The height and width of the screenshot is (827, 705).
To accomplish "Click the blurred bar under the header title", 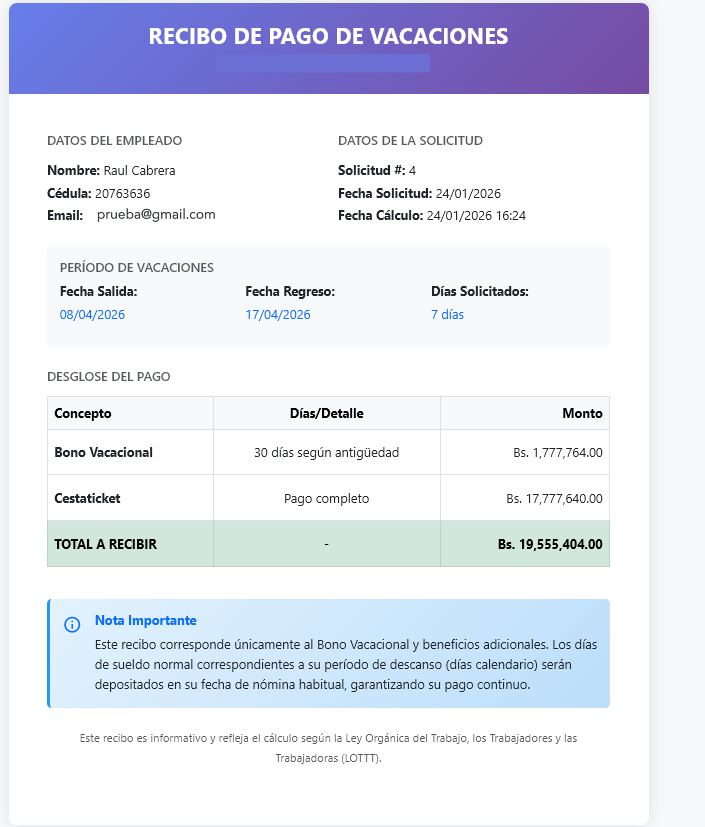I will [322, 63].
